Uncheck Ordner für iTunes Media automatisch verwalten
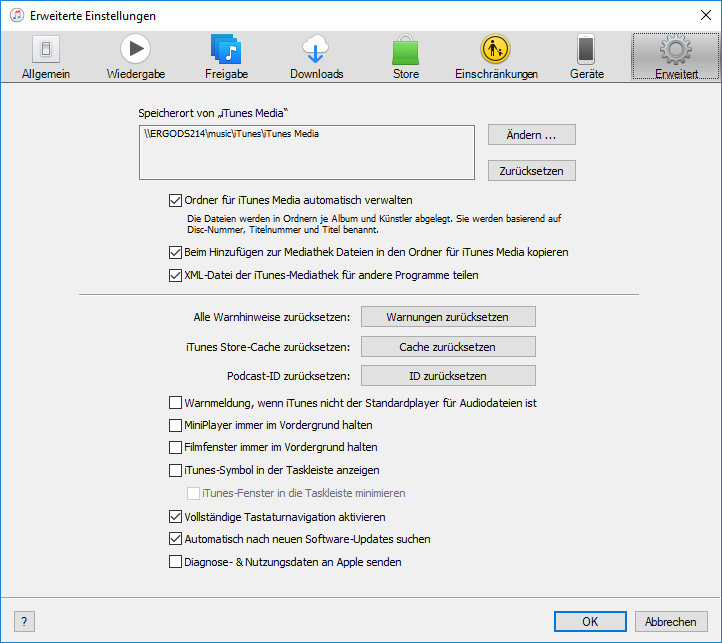Screen dimensions: 722x643 coord(175,200)
